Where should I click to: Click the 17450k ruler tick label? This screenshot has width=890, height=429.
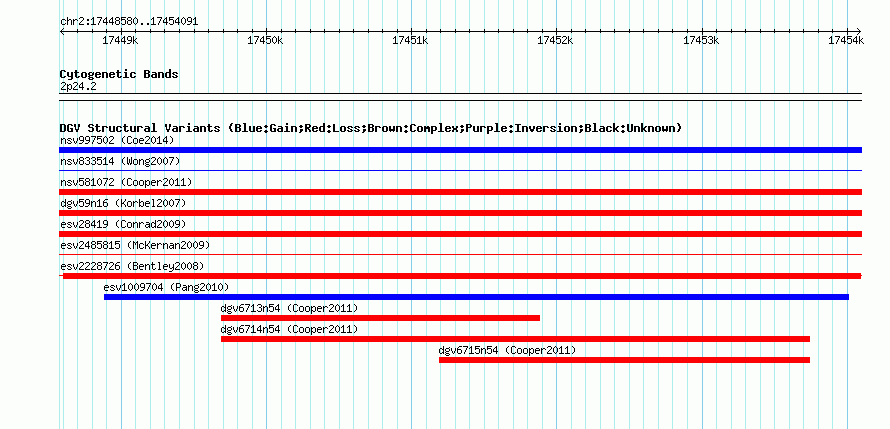coord(265,40)
